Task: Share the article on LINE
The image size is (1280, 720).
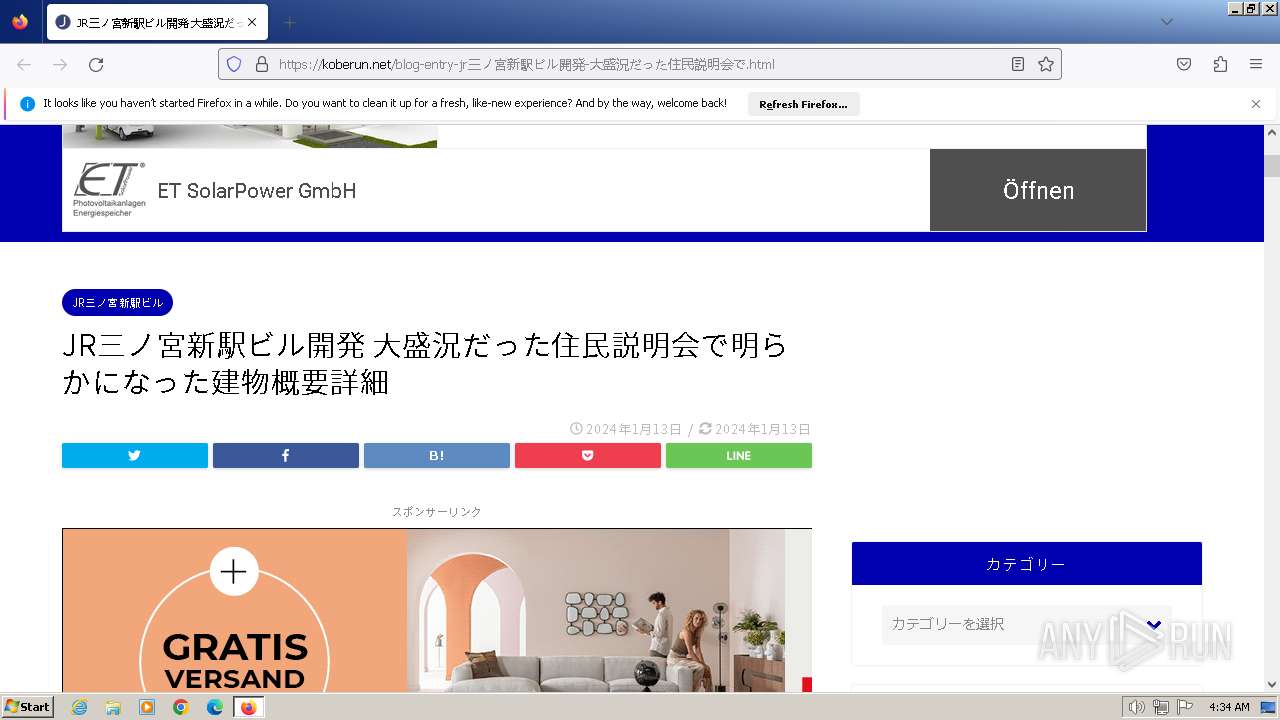Action: tap(739, 455)
